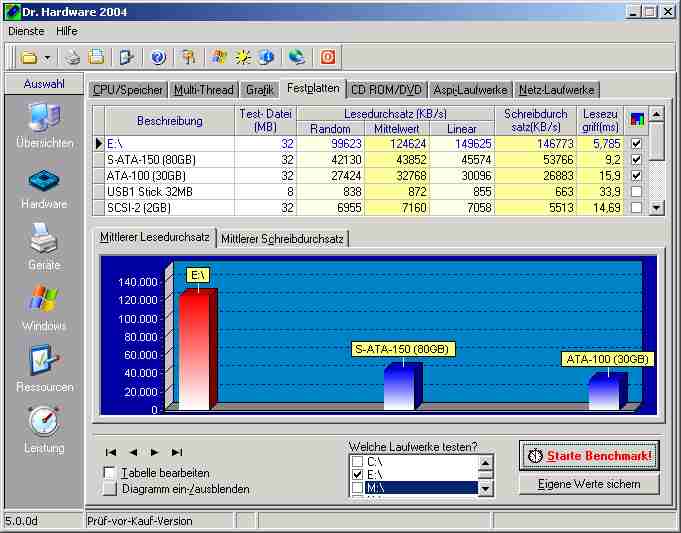
Task: Click the red power exit toolbar icon
Action: click(328, 57)
